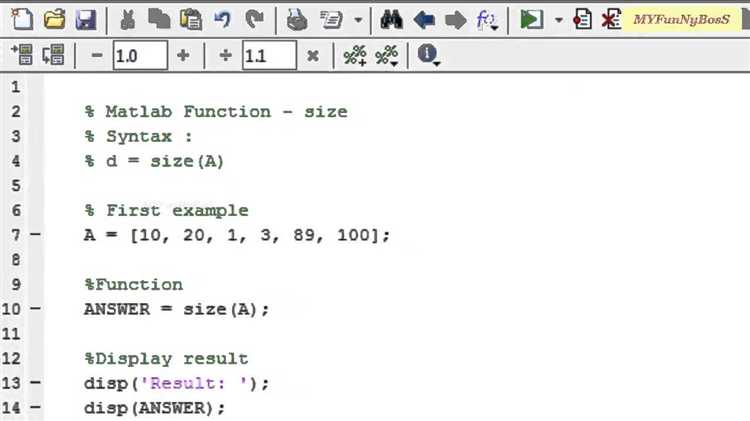
Task: Click the '%Display result' comment
Action: point(166,359)
